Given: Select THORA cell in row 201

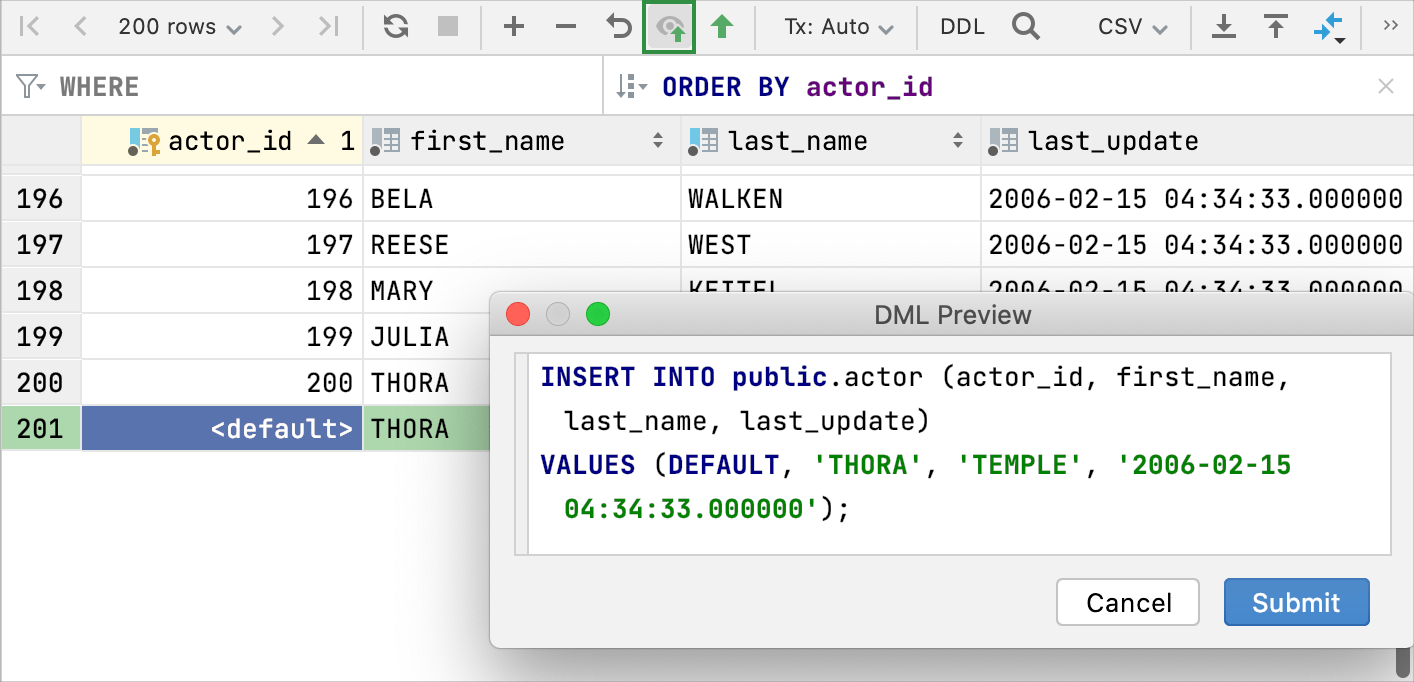Looking at the screenshot, I should tap(427, 429).
